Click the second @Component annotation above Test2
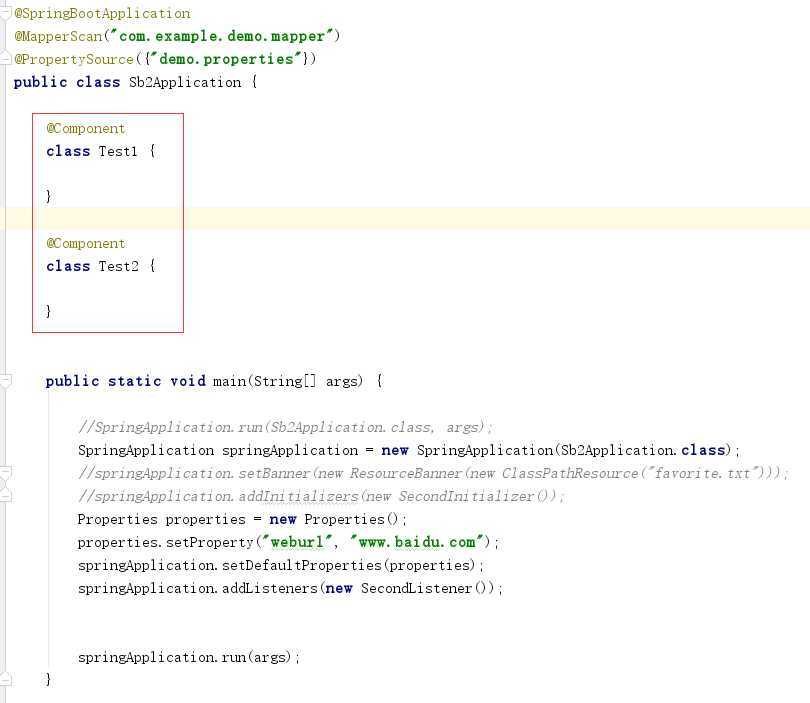The width and height of the screenshot is (810, 703). coord(86,243)
